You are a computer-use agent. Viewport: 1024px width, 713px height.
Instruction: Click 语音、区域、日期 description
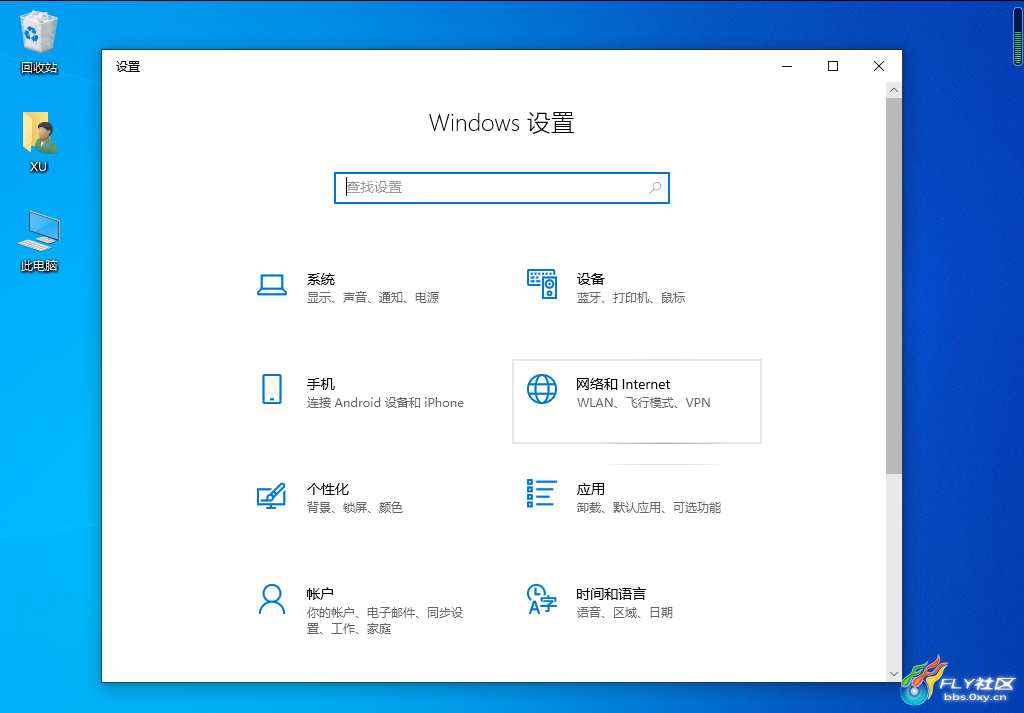[624, 612]
